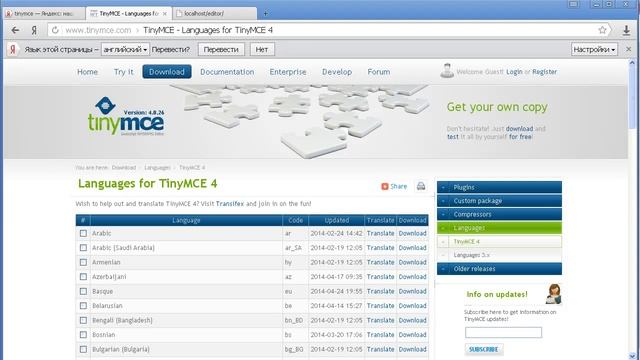Screen dimensions: 640x360
Task: Open the TinyMCE 4 sidebar sub-item
Action: click(x=499, y=242)
